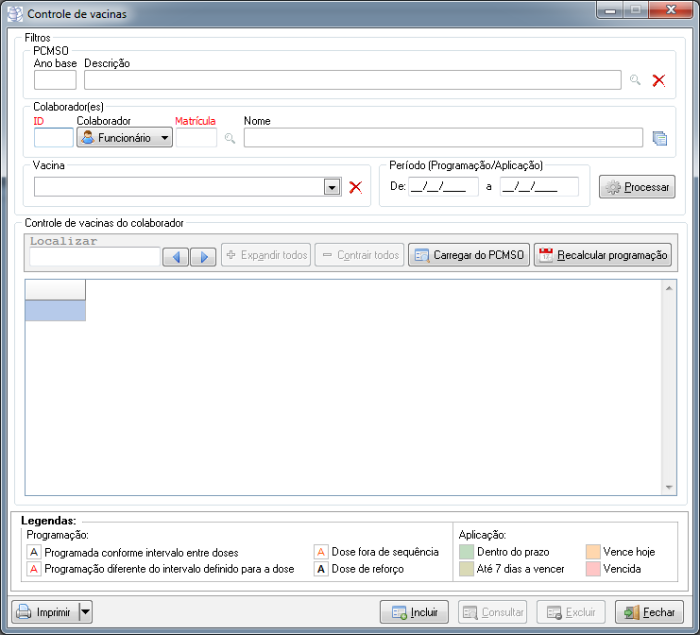Click the Imprimir printer button
Screen dimensions: 700x635
(44, 612)
